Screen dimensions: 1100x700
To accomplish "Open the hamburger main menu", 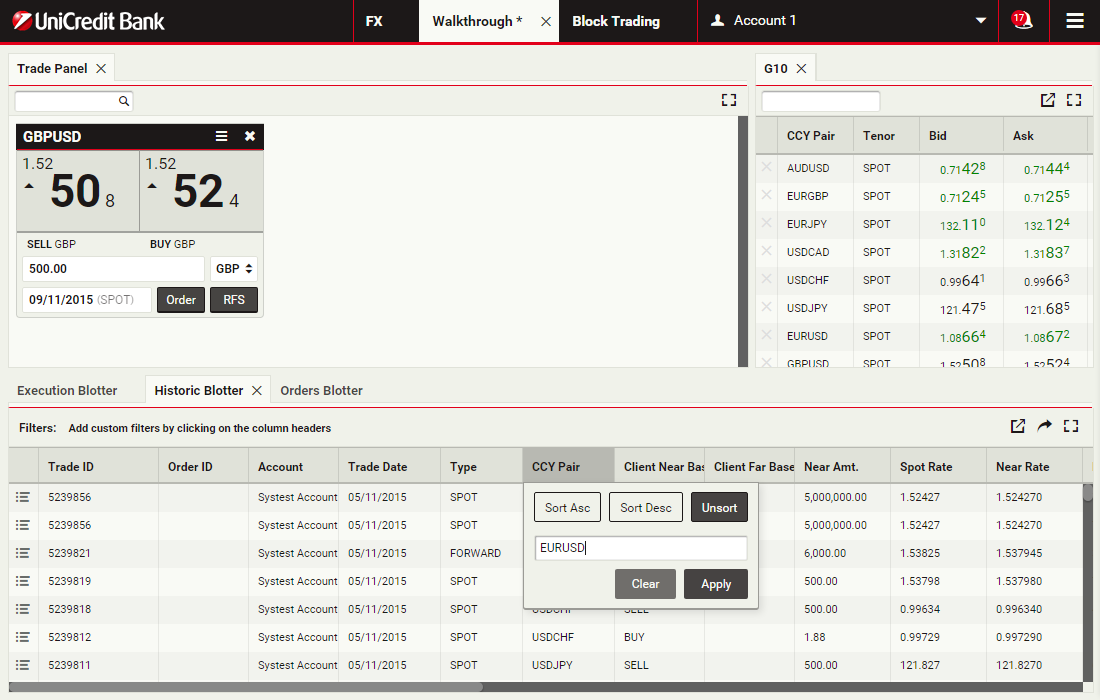I will coord(1075,20).
